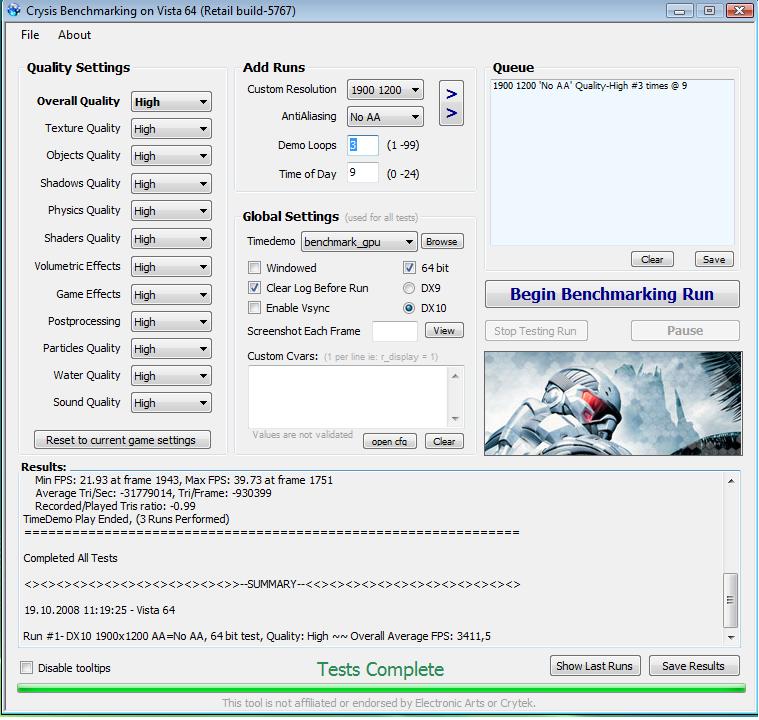Open the Custom Resolution dropdown
759x720 pixels.
[385, 90]
